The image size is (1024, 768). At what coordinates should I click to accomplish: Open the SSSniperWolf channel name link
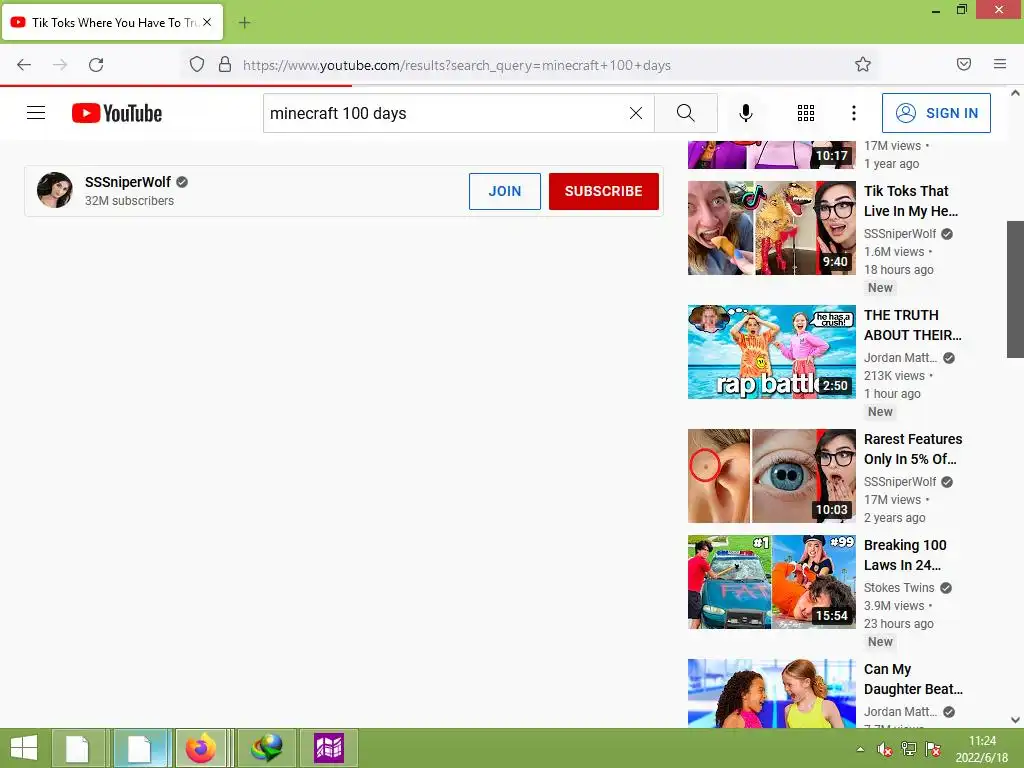(x=128, y=182)
